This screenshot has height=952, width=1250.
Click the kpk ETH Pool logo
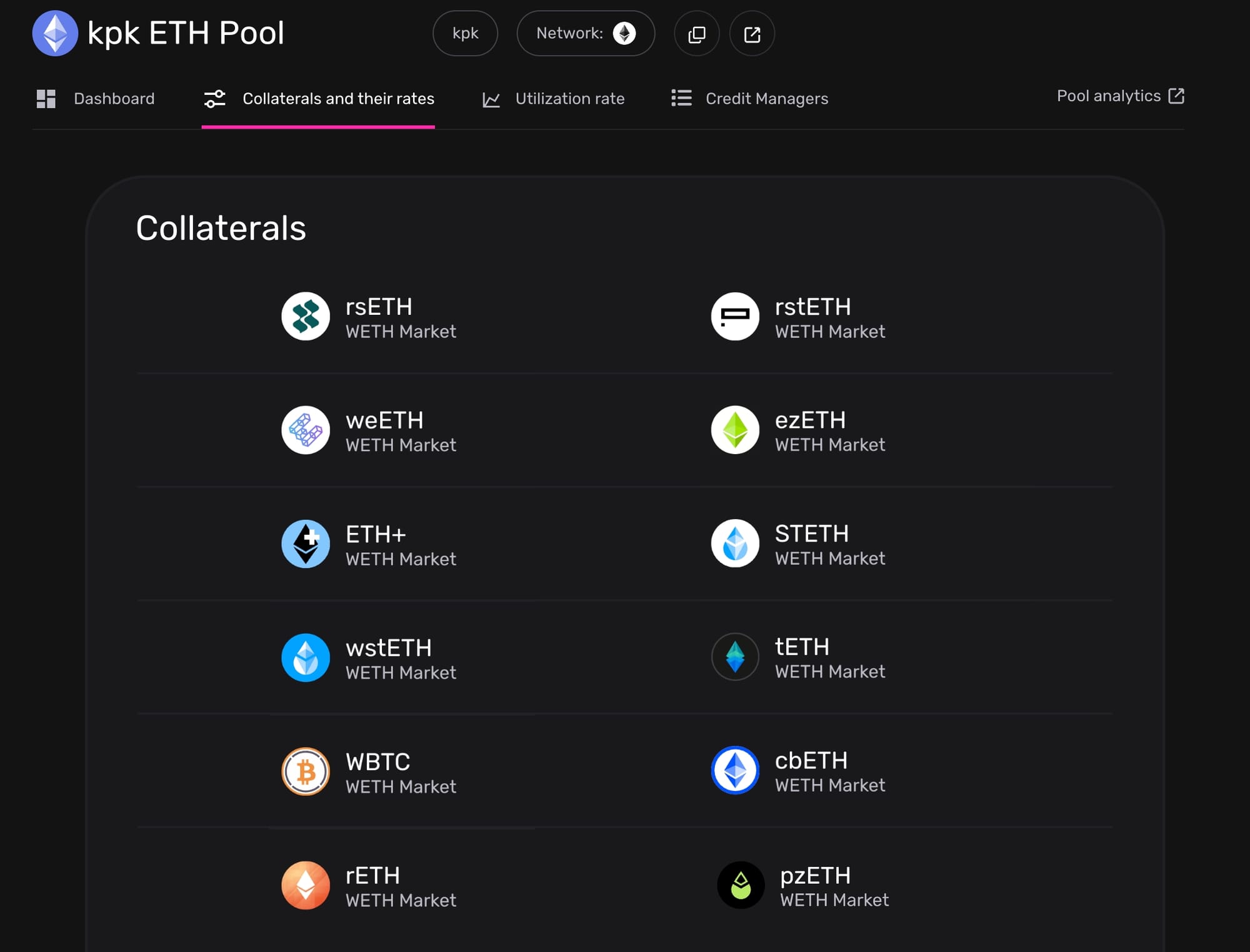(x=55, y=34)
